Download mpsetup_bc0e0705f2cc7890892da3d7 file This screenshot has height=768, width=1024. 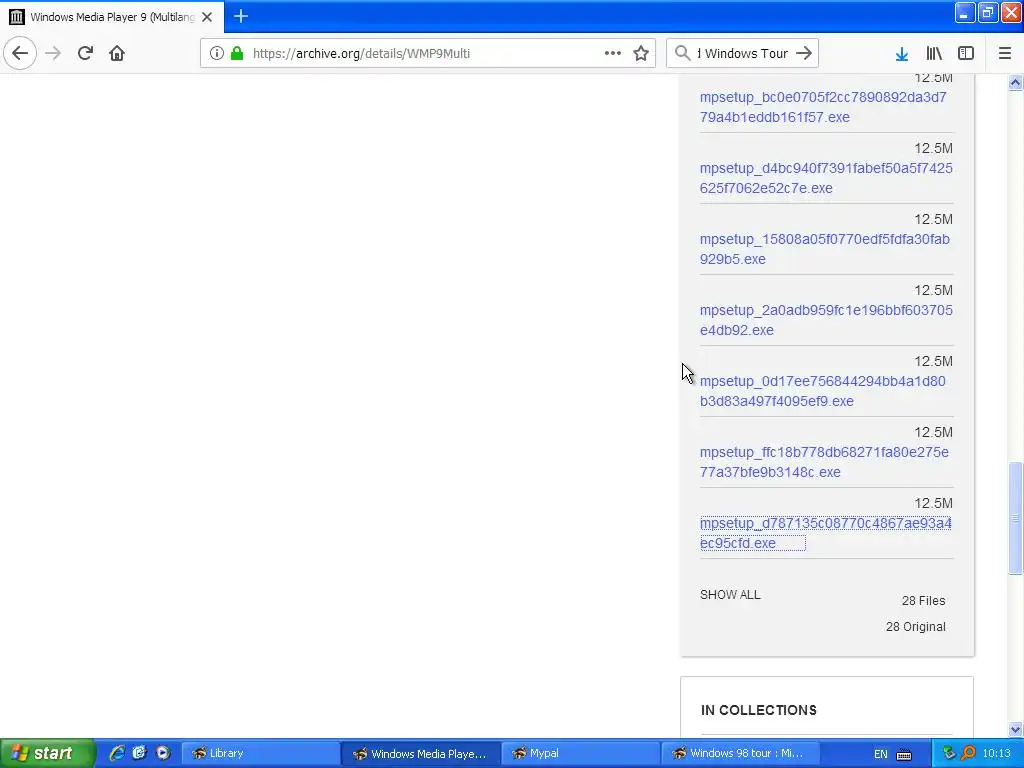point(824,107)
